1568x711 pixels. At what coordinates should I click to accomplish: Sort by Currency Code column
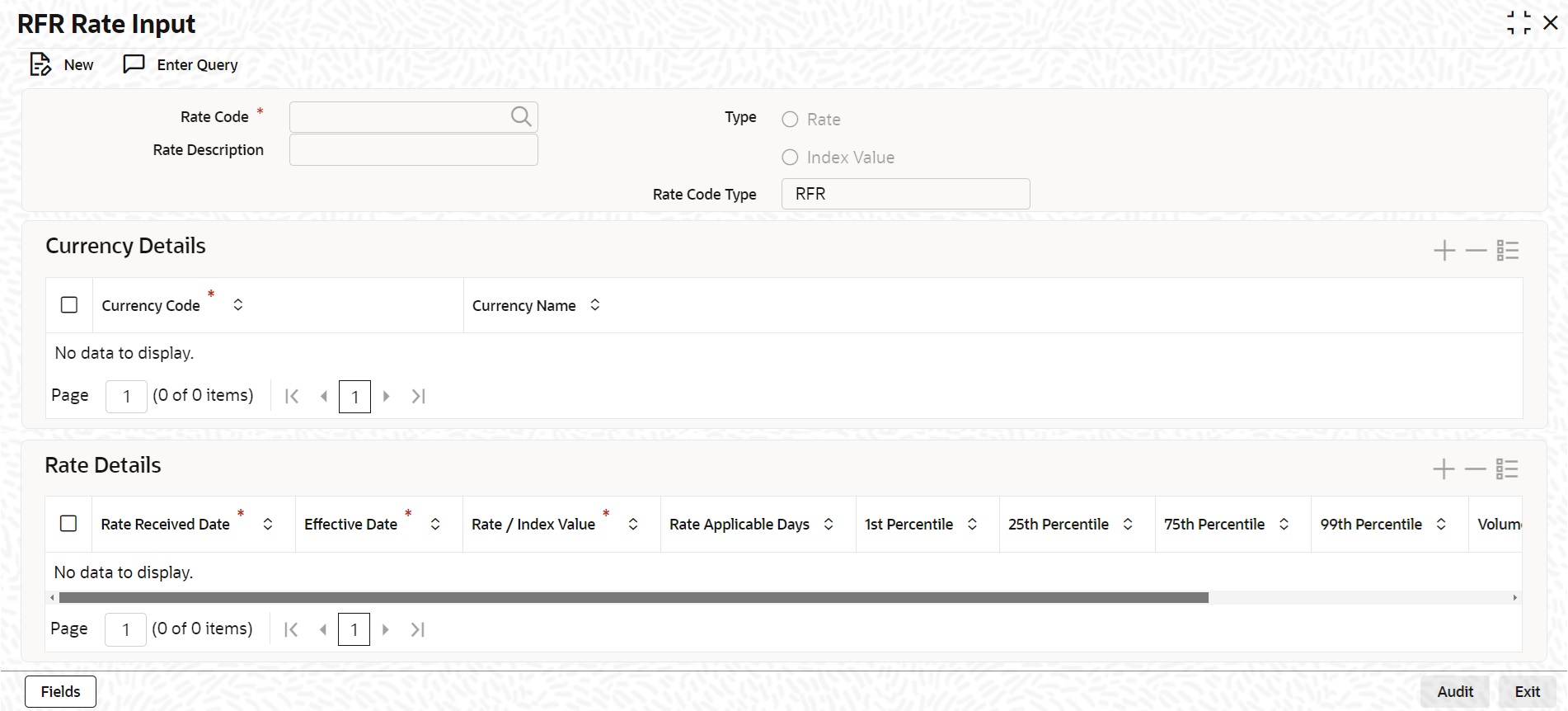tap(238, 305)
